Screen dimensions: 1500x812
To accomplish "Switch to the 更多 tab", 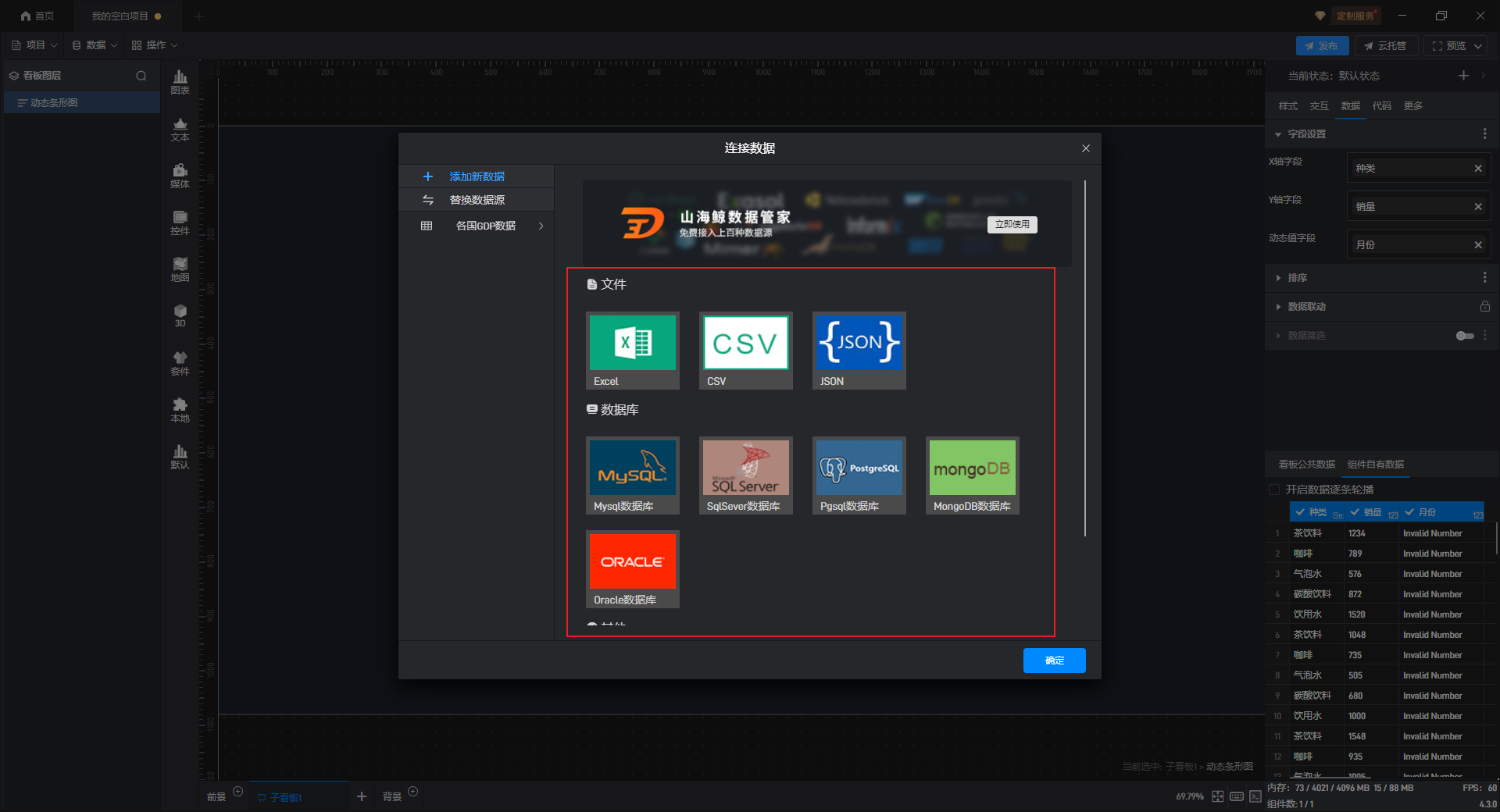I will click(1413, 106).
